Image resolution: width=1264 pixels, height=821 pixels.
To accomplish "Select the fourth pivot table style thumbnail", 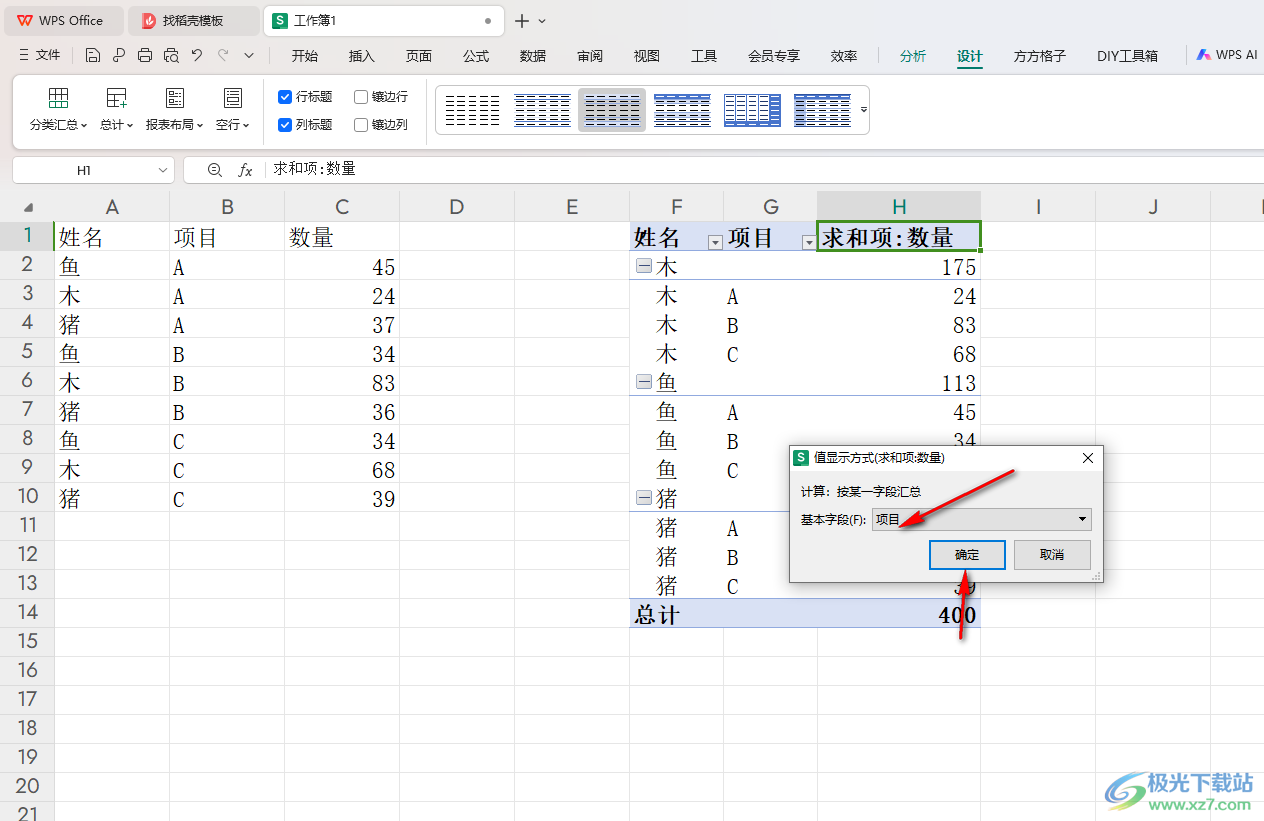I will pos(682,110).
